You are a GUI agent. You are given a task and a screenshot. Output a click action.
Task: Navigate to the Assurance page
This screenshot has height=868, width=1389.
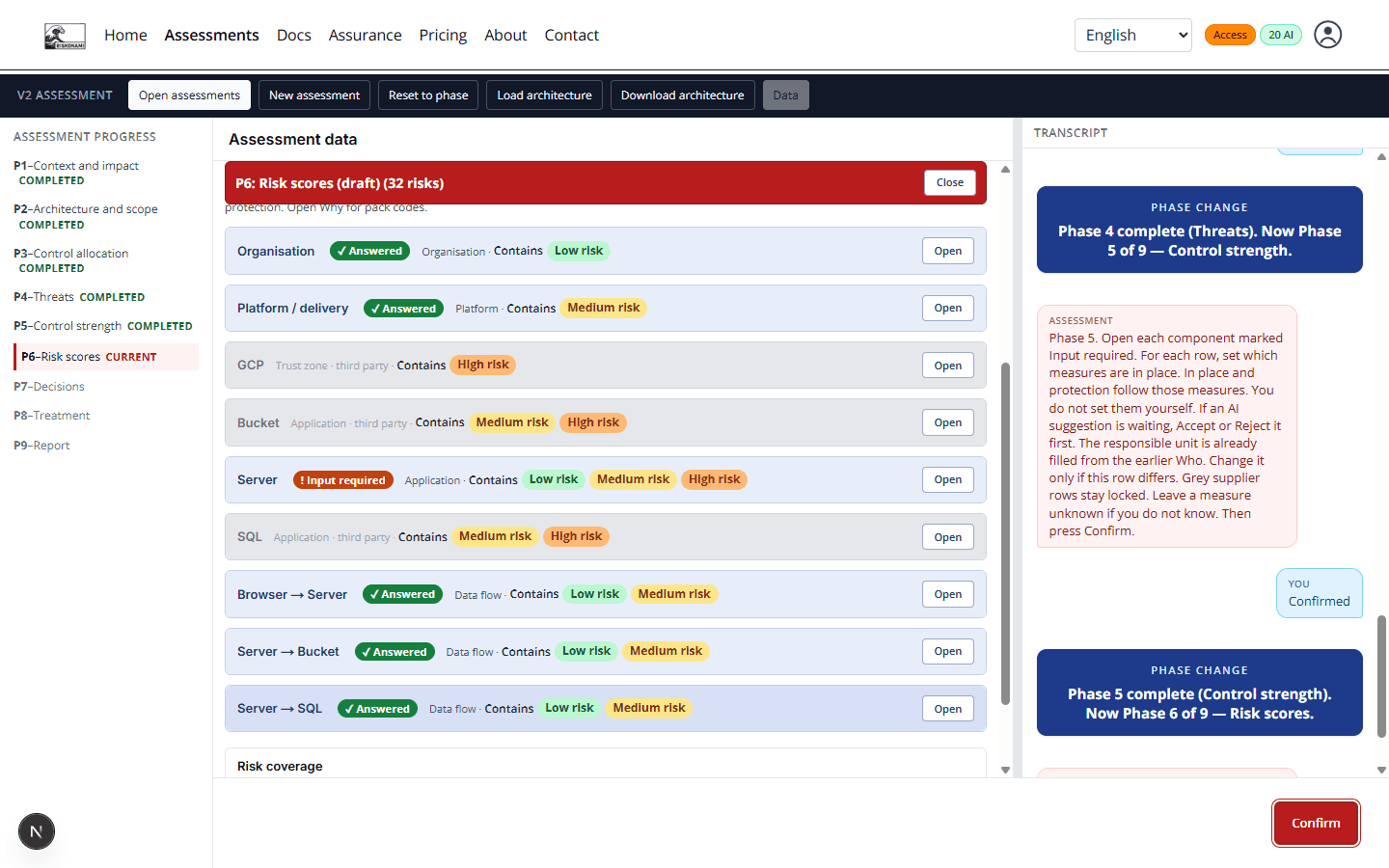pyautogui.click(x=365, y=36)
